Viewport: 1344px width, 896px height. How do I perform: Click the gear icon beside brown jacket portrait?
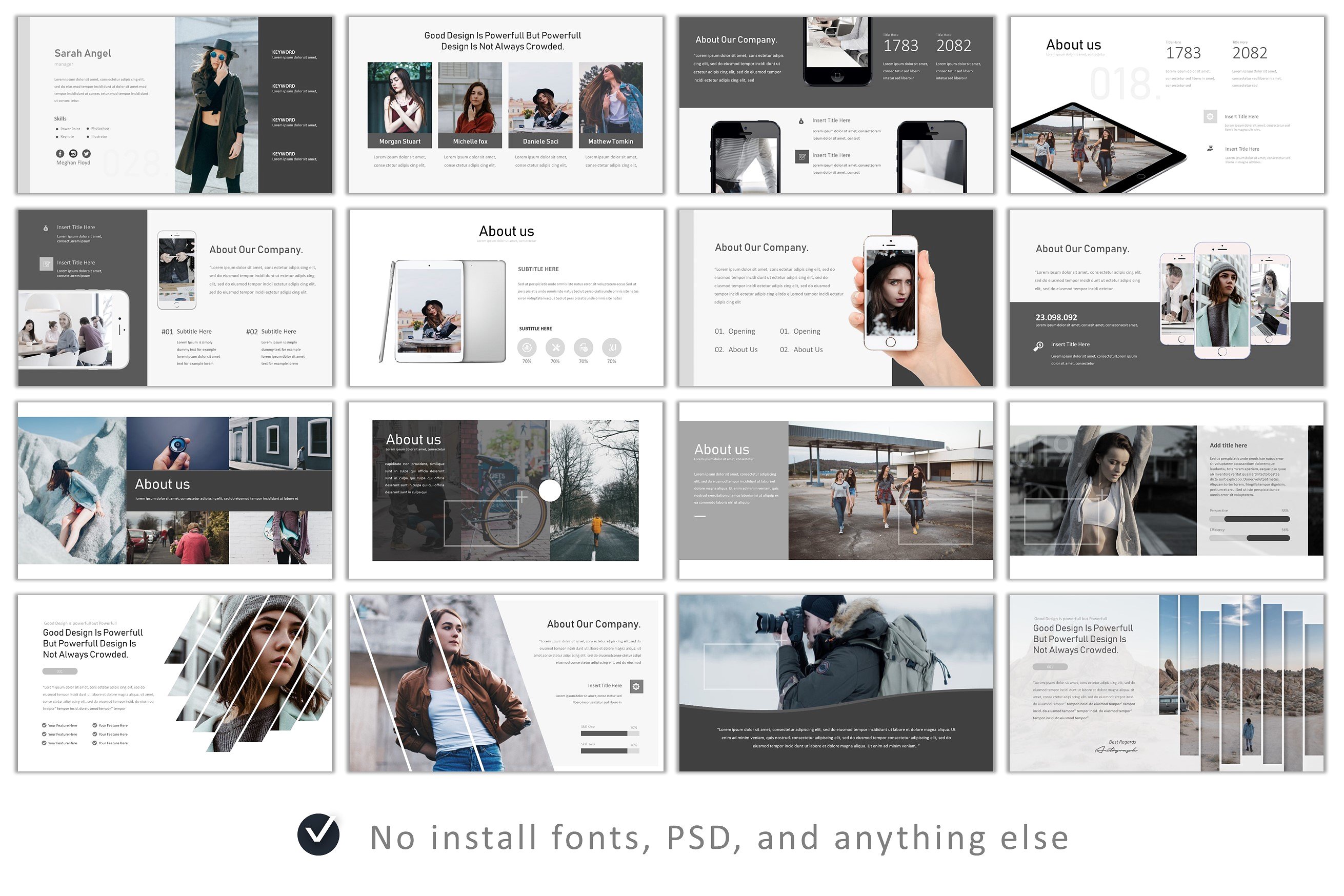[x=636, y=686]
